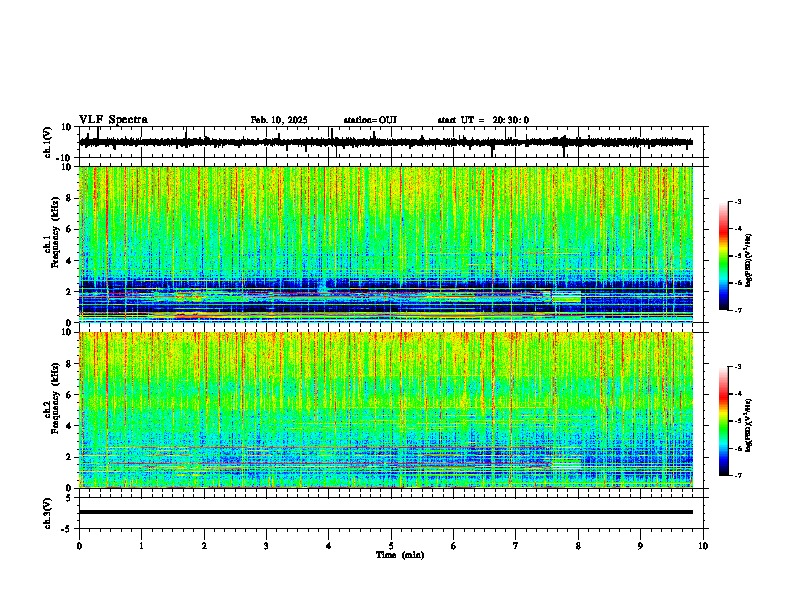
Task: Click the "8" kHz tick on ch.2 frequency axis
Action: (69, 364)
